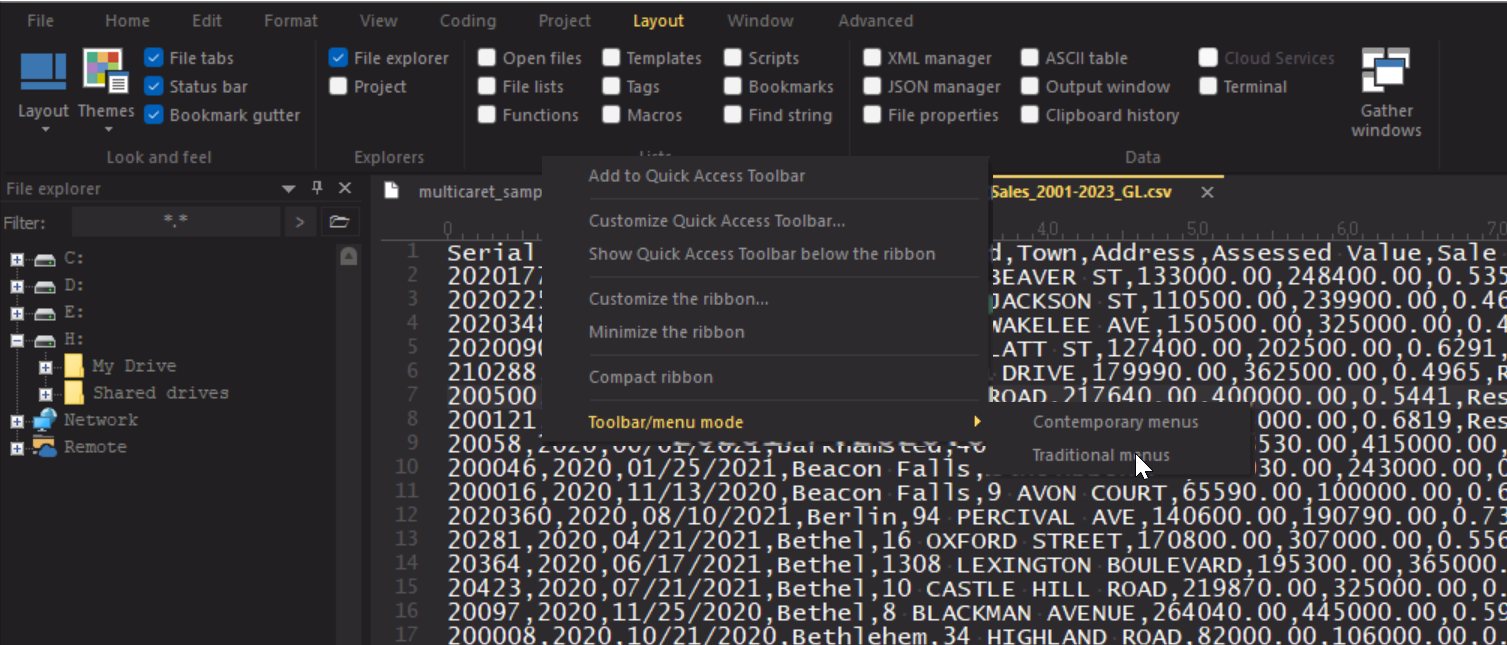Select the Network icon in tree

point(45,420)
